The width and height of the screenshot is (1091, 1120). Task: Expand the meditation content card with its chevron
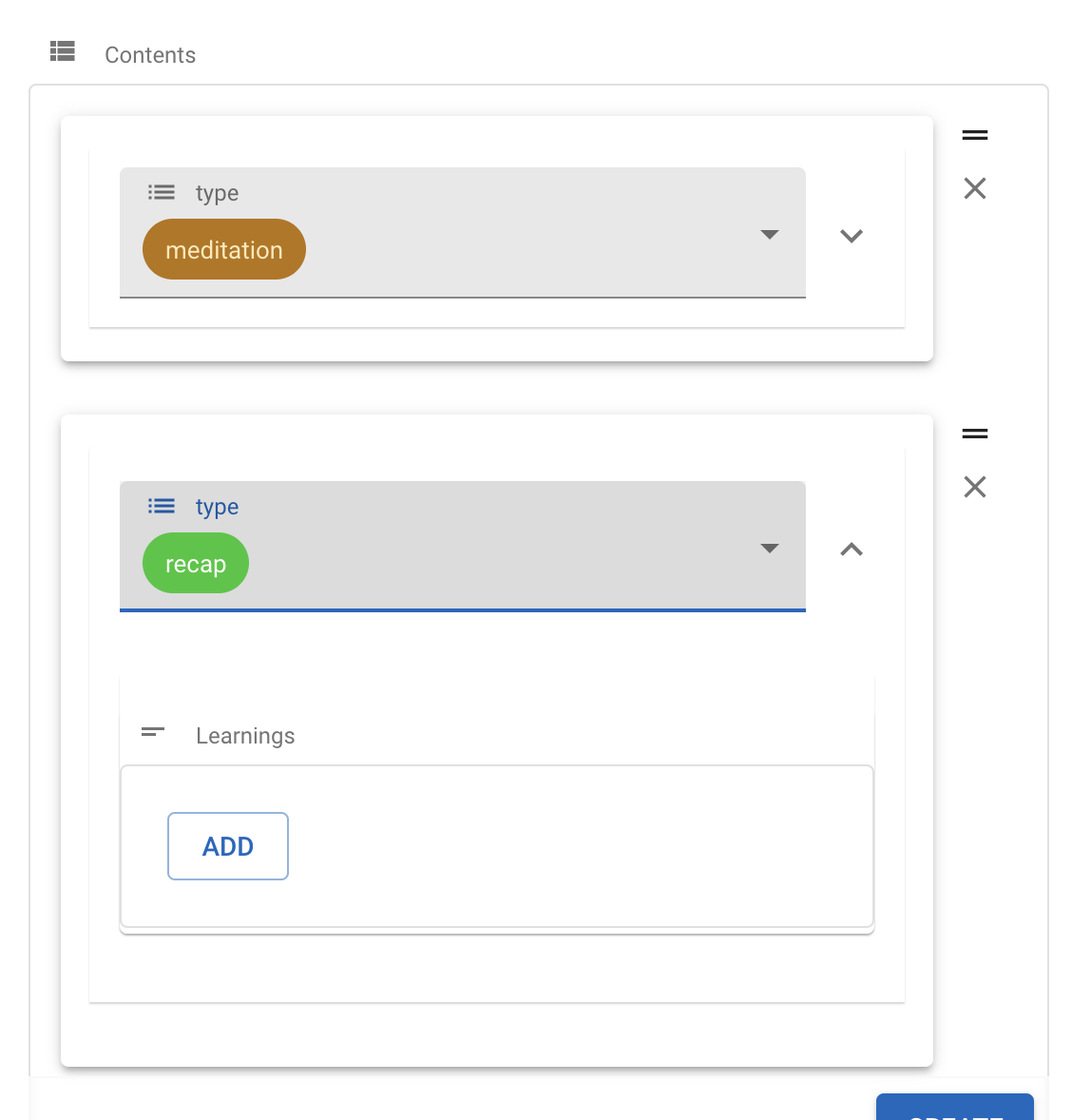pyautogui.click(x=852, y=235)
